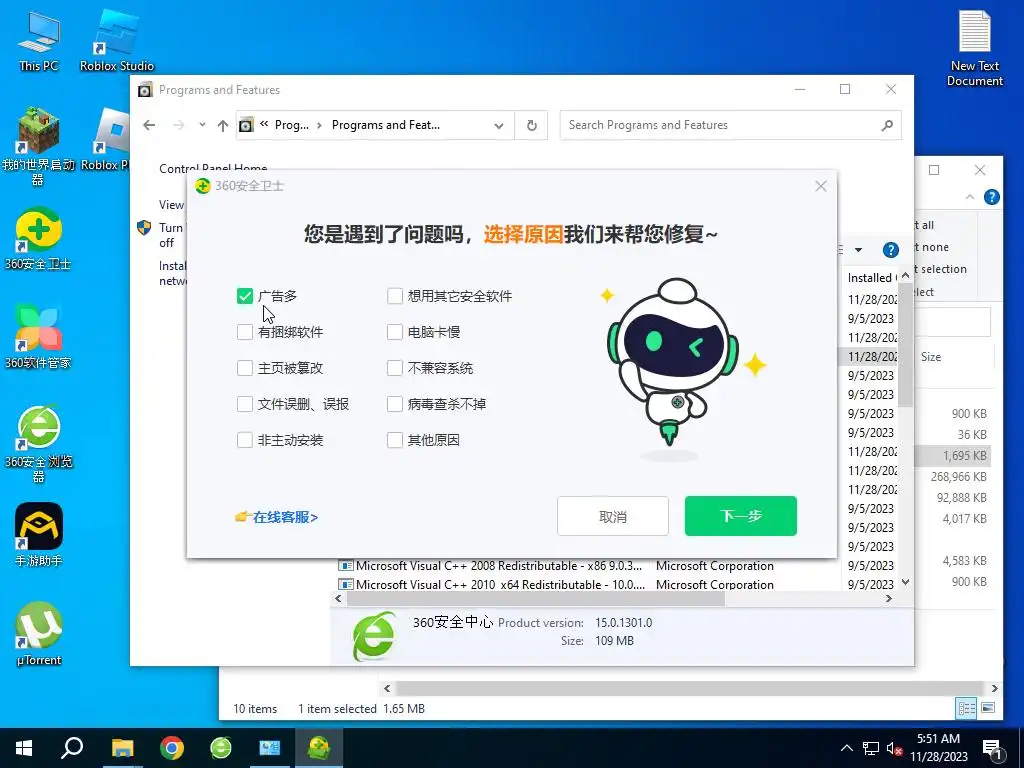Click the 360安全卫士 dialog title icon
The height and width of the screenshot is (768, 1024).
click(x=203, y=186)
